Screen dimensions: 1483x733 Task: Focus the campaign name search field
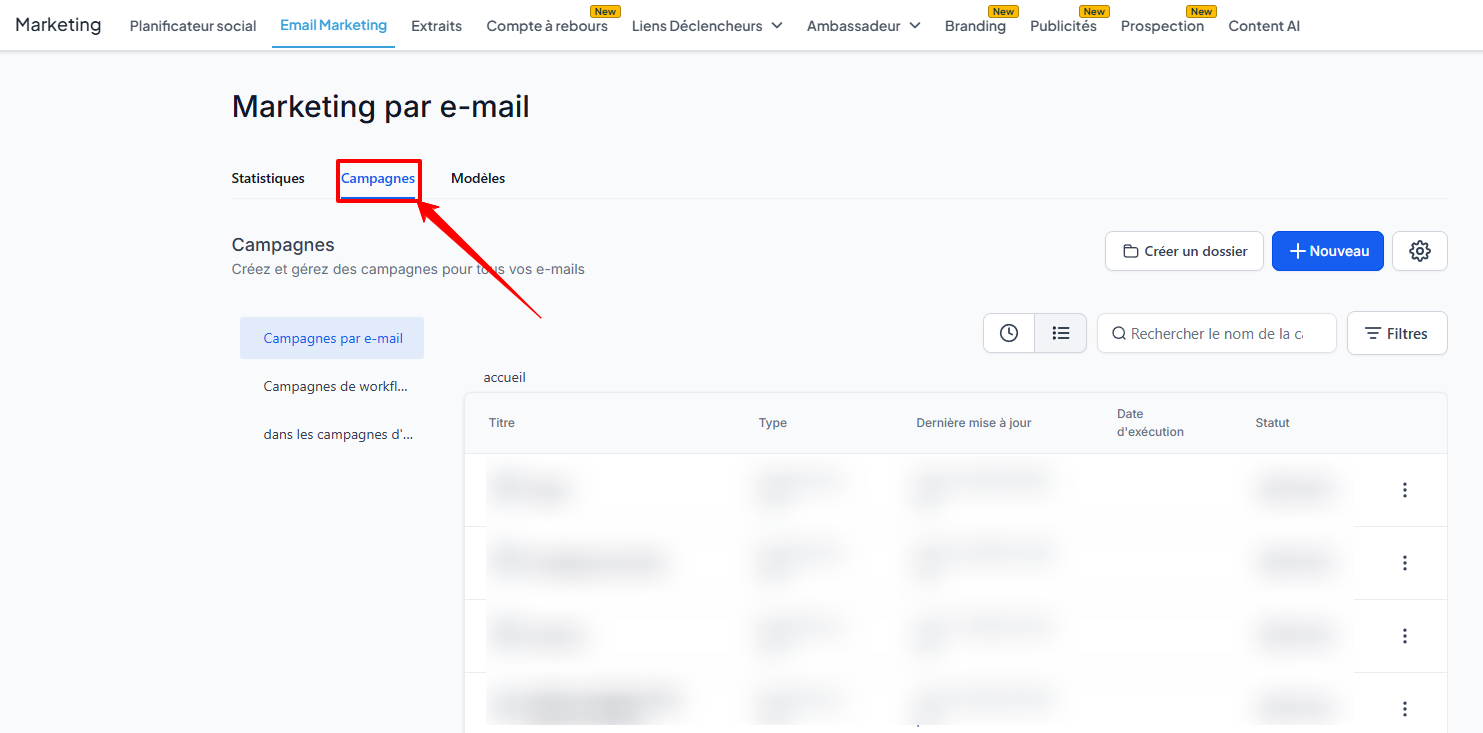click(1216, 333)
